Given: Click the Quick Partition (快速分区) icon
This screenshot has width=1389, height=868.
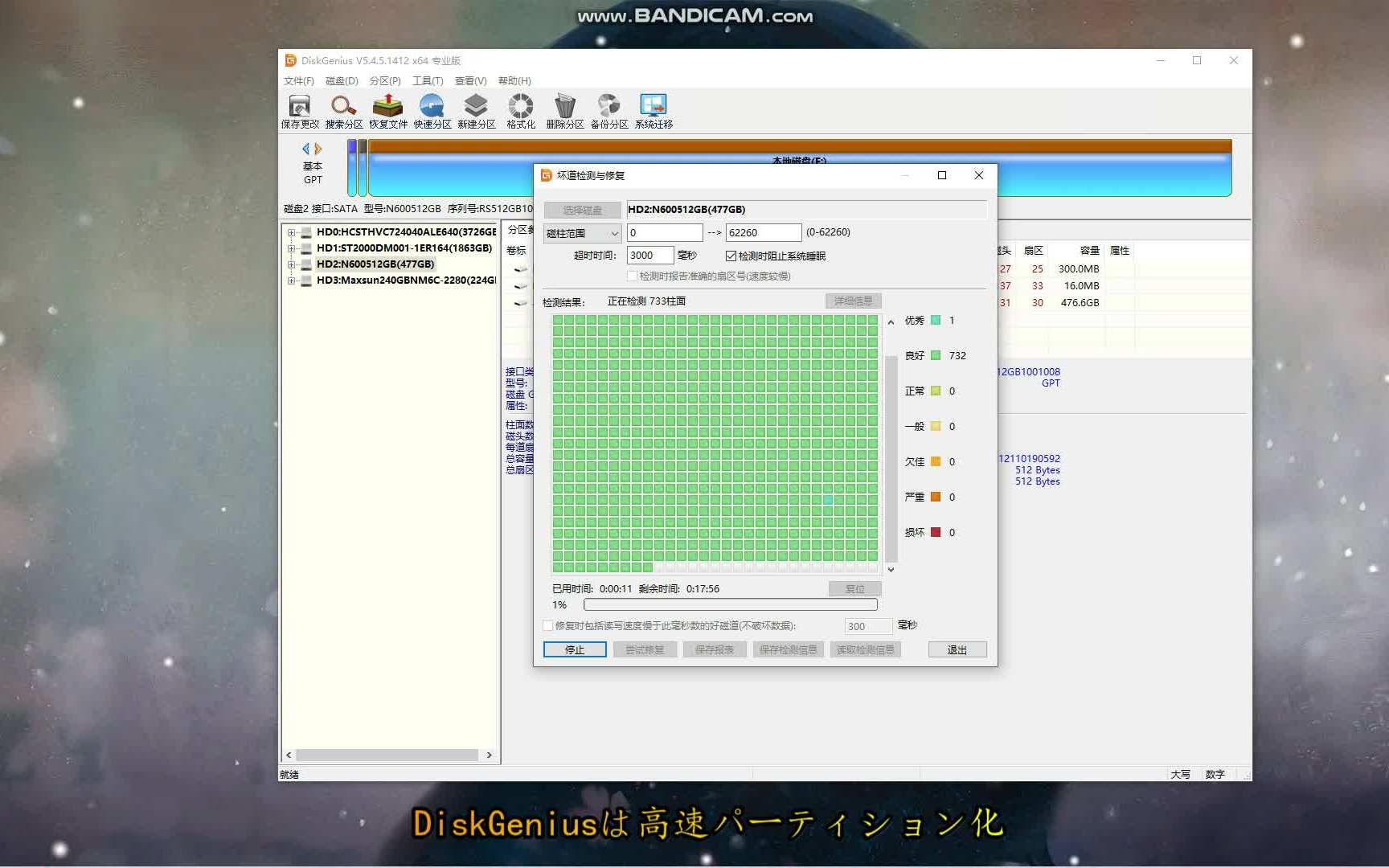Looking at the screenshot, I should 432,111.
